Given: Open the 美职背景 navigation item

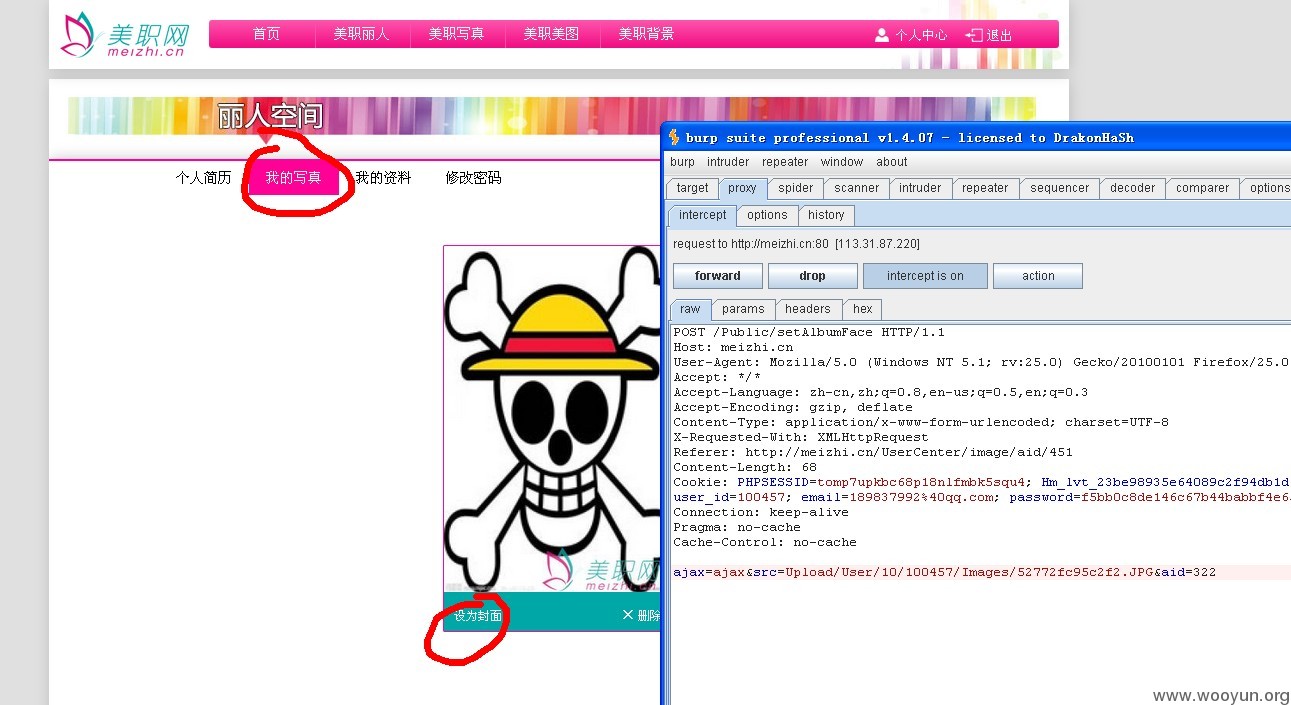Looking at the screenshot, I should [646, 34].
